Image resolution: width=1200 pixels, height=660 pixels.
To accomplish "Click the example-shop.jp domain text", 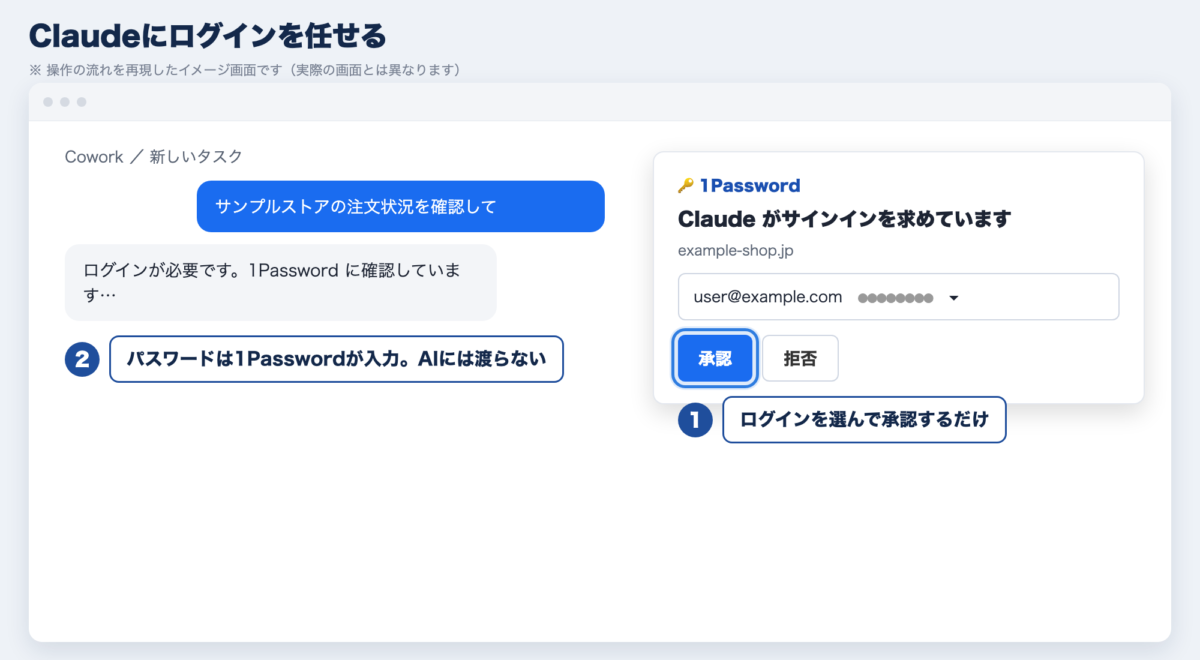I will tap(736, 251).
